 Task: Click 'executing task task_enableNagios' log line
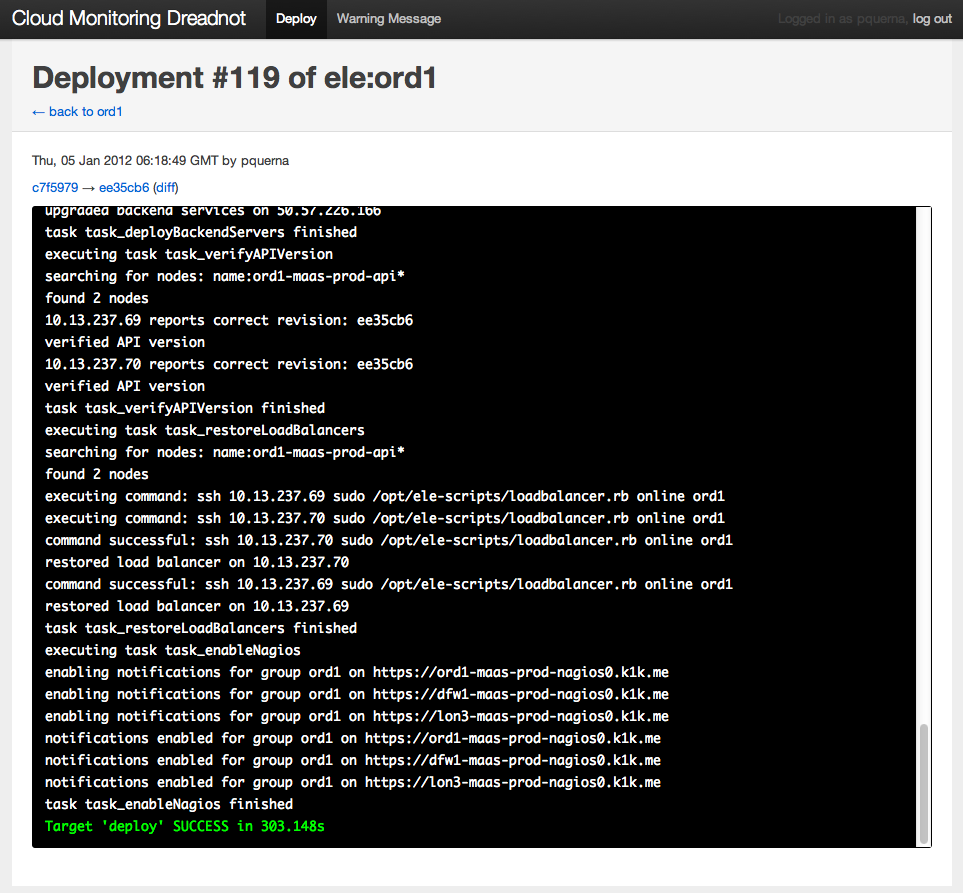coord(173,650)
